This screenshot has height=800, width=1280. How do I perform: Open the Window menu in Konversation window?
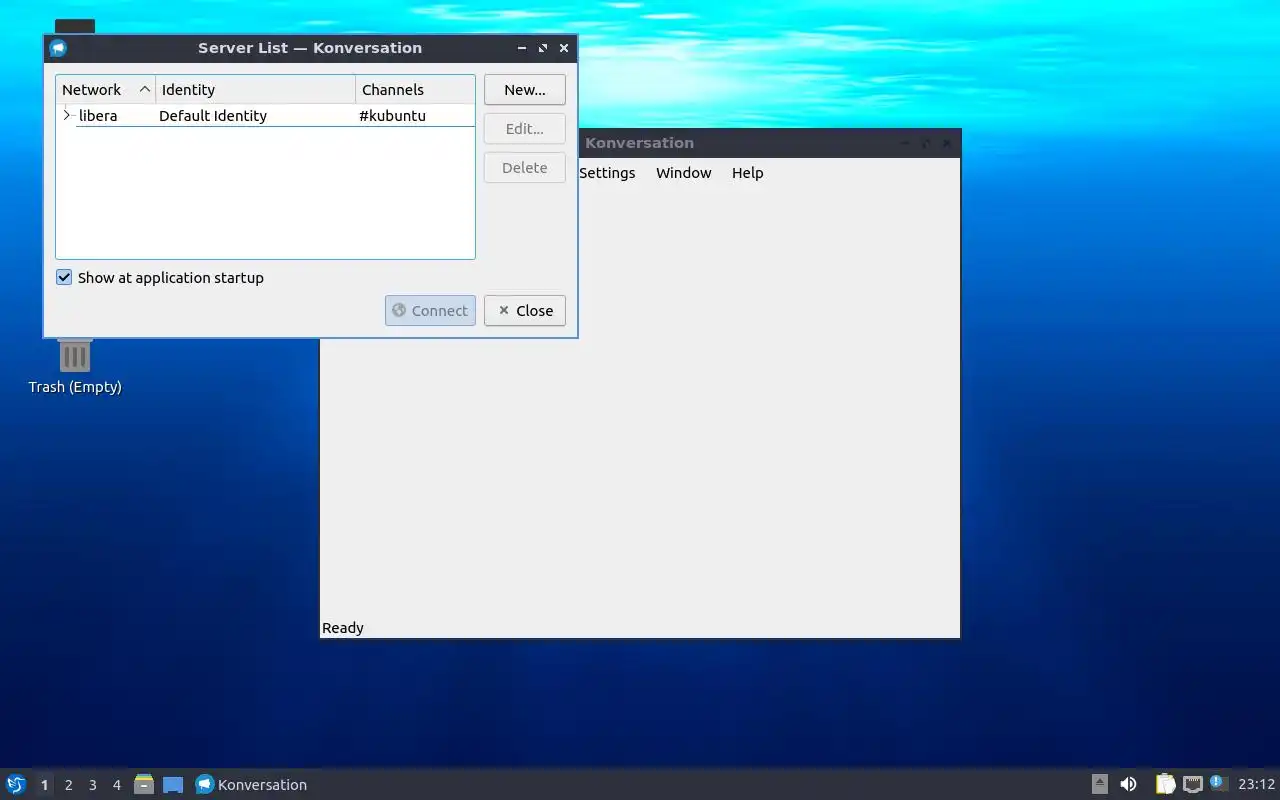point(684,172)
